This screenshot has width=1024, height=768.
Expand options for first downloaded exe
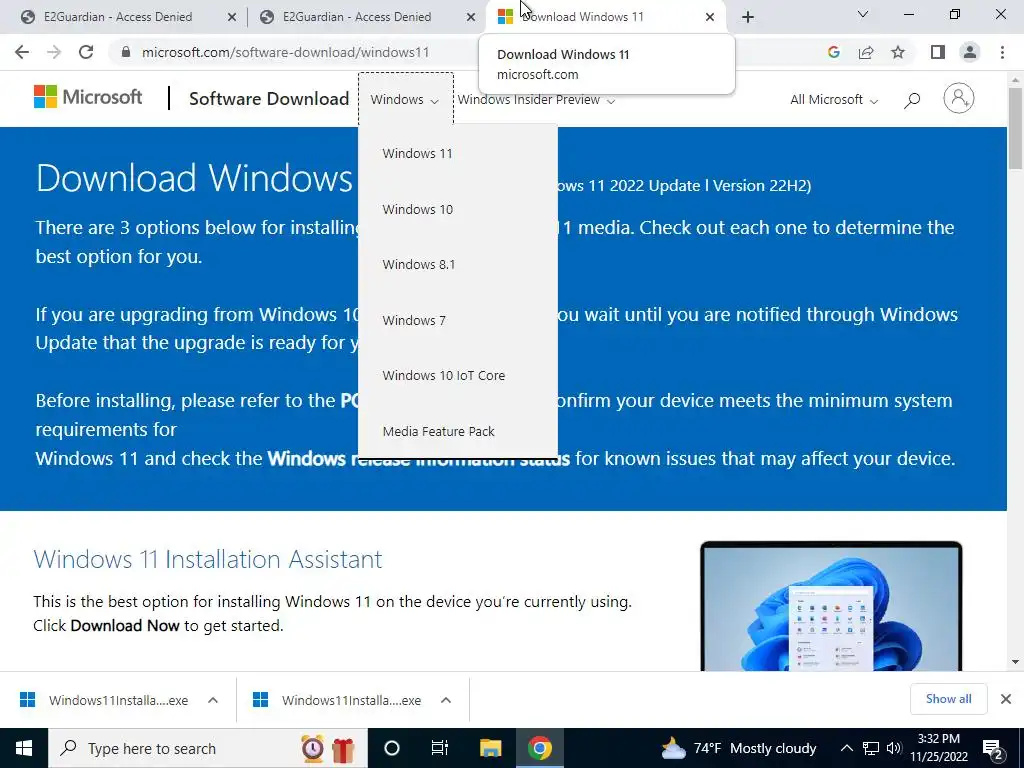pyautogui.click(x=213, y=700)
